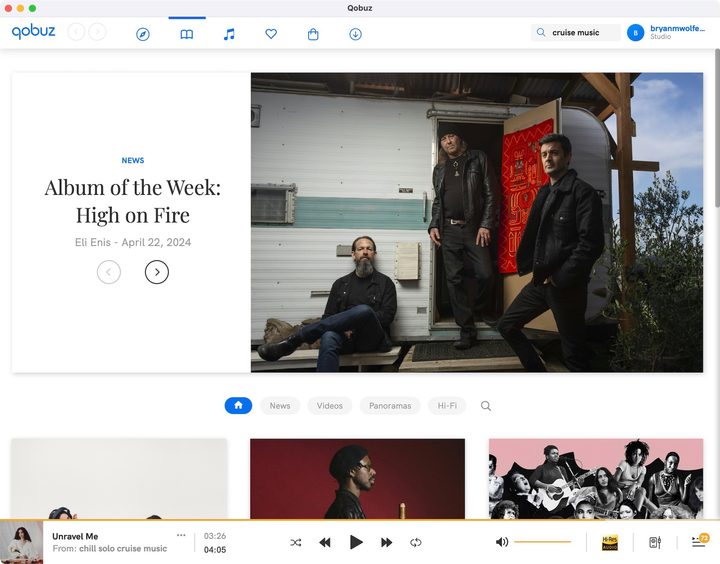Image resolution: width=720 pixels, height=564 pixels.
Task: Open the red background article card
Action: coord(357,479)
